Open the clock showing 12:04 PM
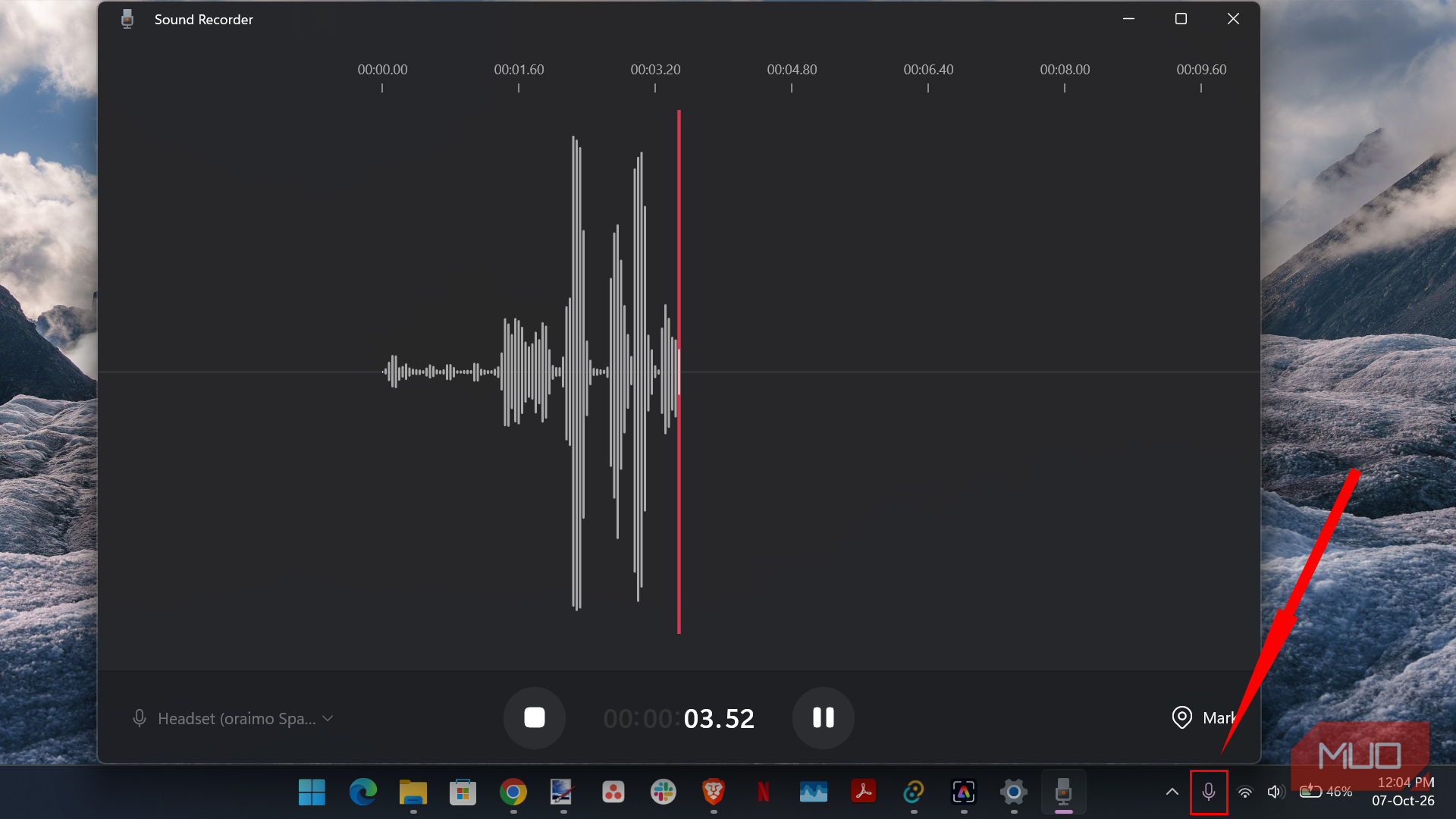 coord(1403,792)
